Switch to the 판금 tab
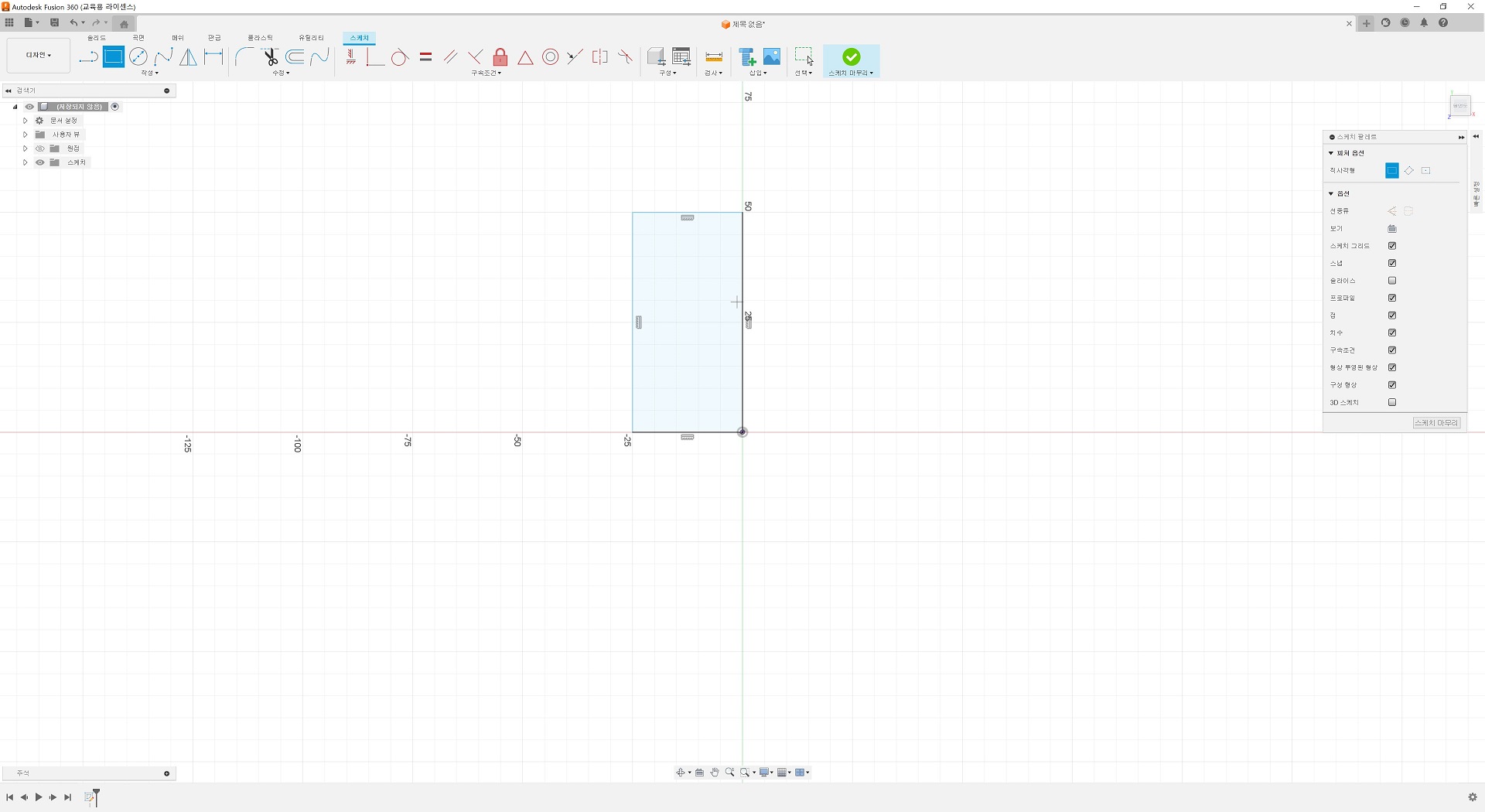 (x=214, y=38)
